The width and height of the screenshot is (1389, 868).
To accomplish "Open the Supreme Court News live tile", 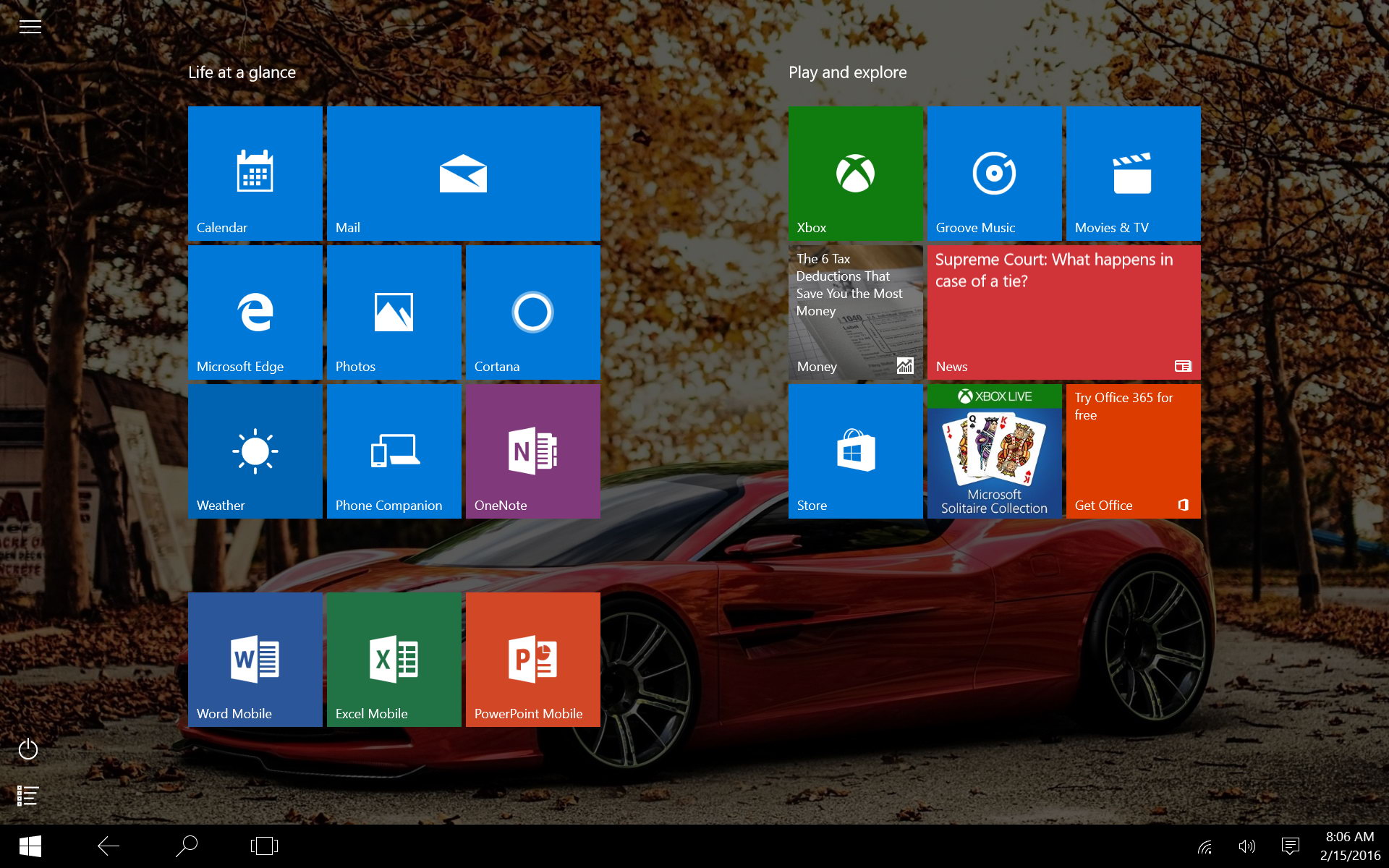I will pyautogui.click(x=1063, y=312).
